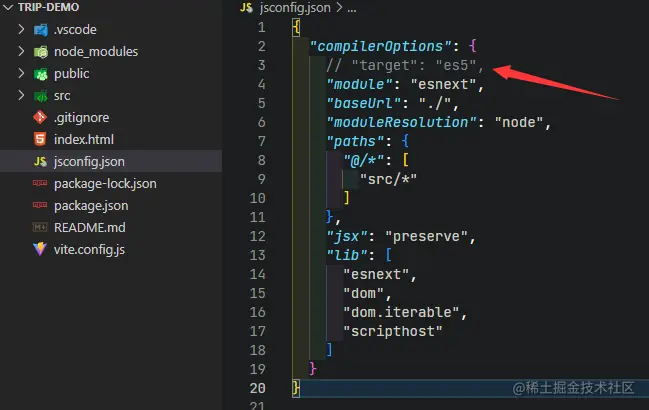Click the commented "target": "es5" line

[x=405, y=65]
